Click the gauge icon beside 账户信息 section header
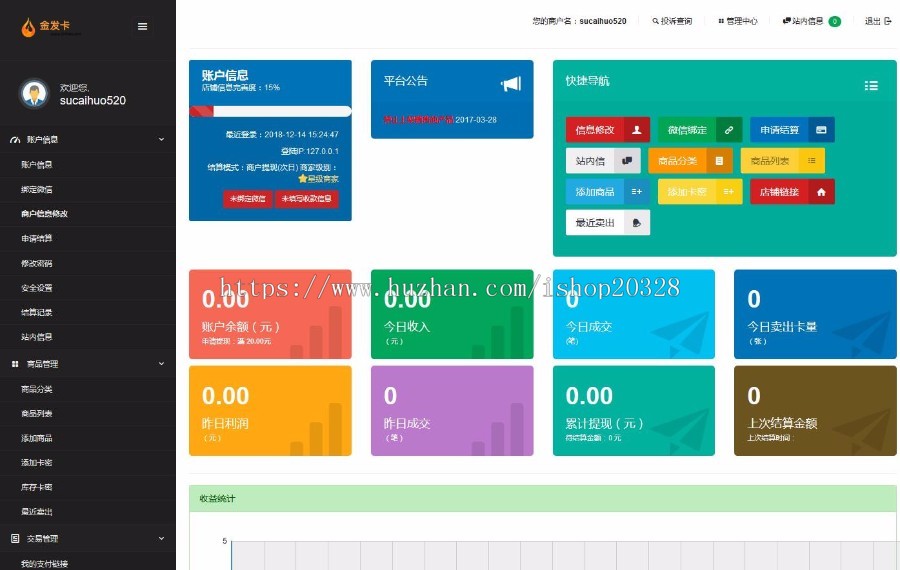The image size is (900, 570). 15,139
